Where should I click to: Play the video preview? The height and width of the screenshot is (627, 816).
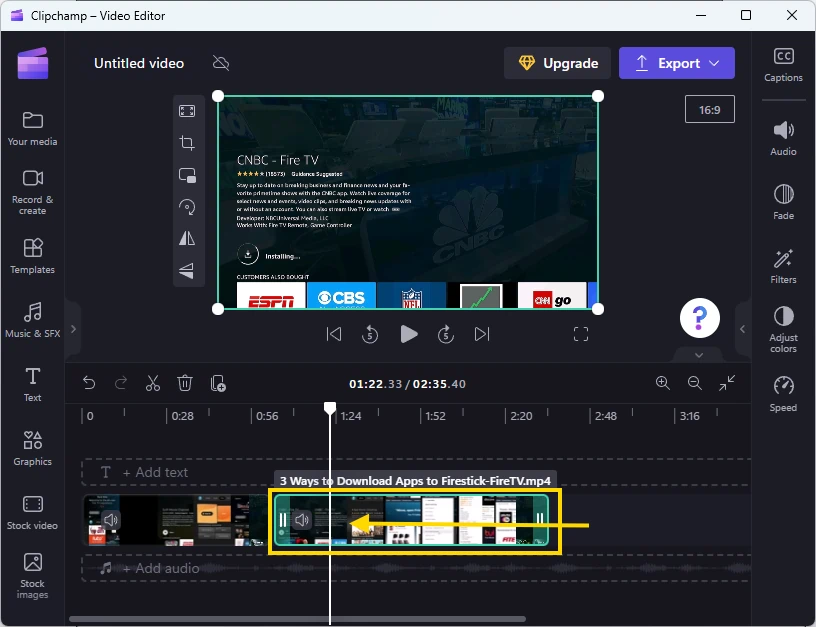pyautogui.click(x=409, y=334)
